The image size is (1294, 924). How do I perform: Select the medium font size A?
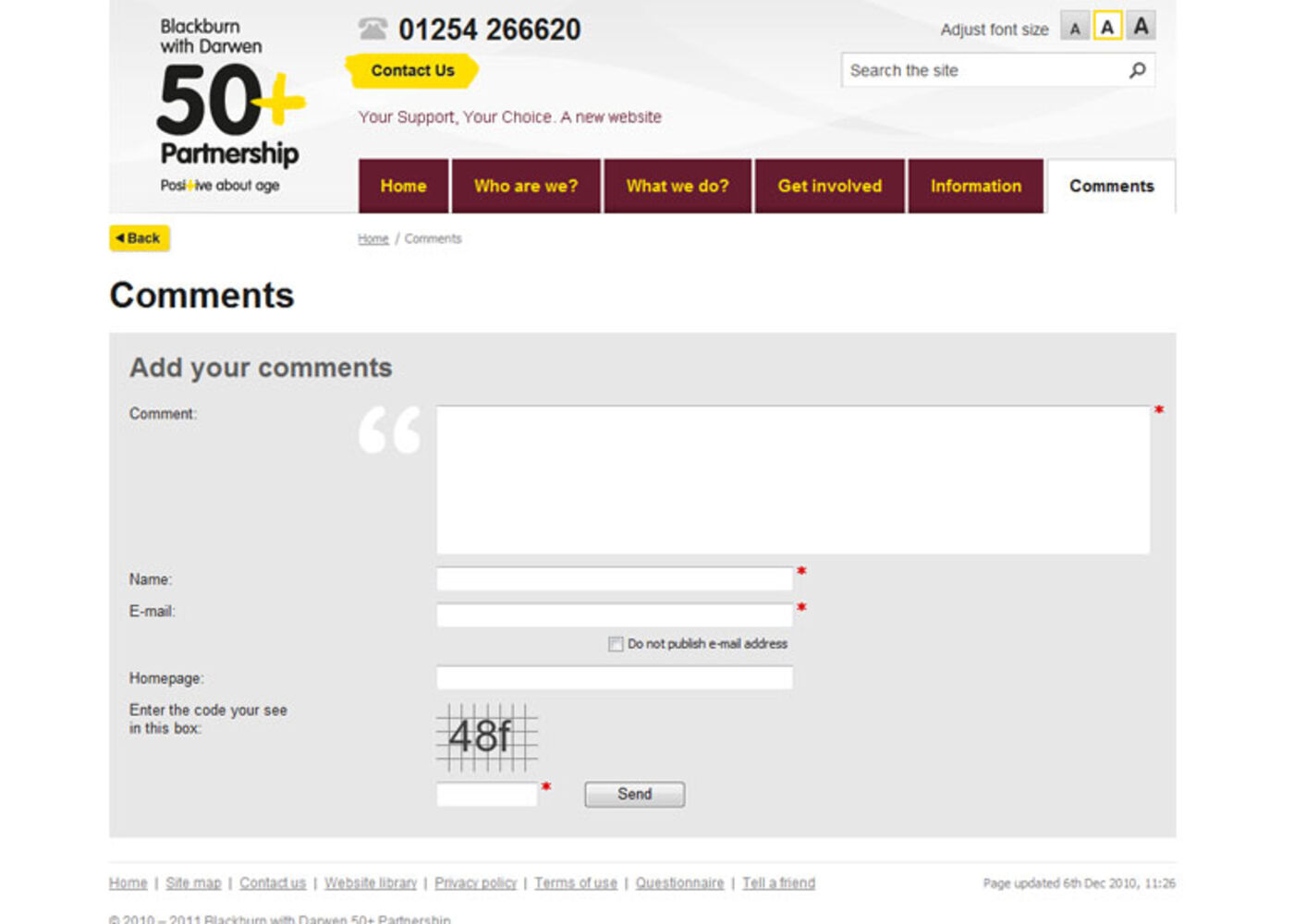point(1107,27)
